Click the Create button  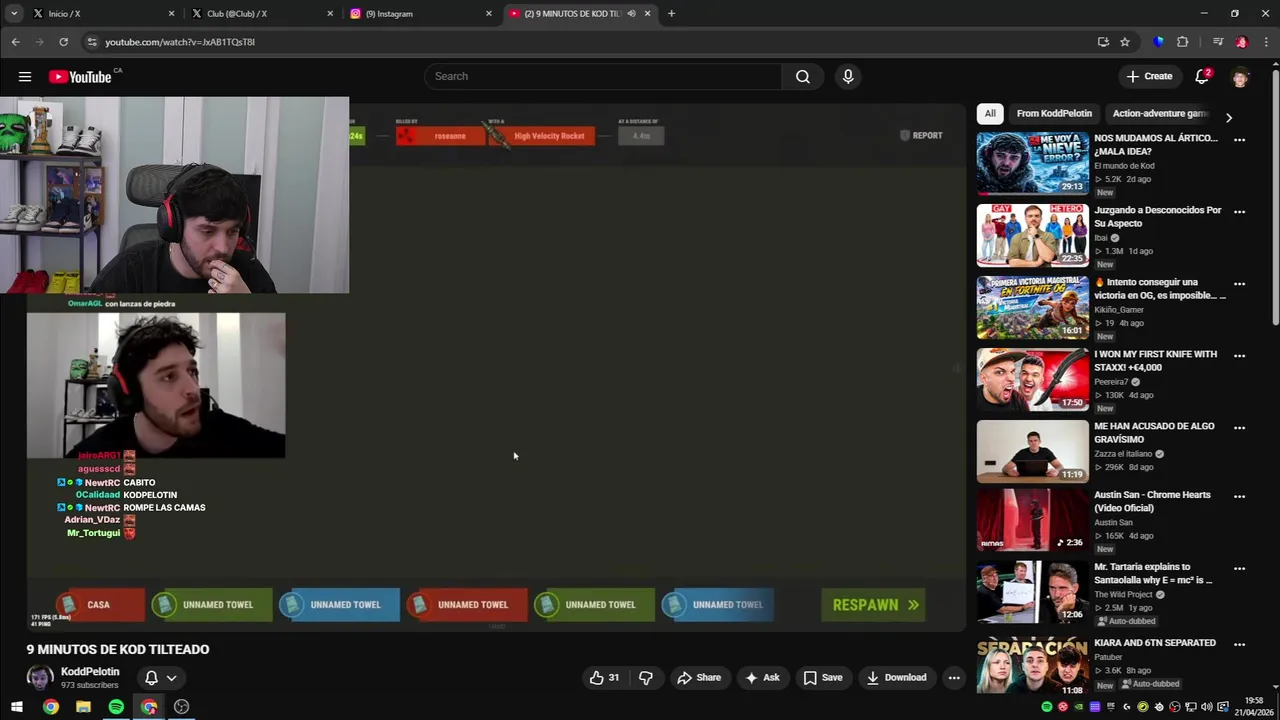(1149, 76)
